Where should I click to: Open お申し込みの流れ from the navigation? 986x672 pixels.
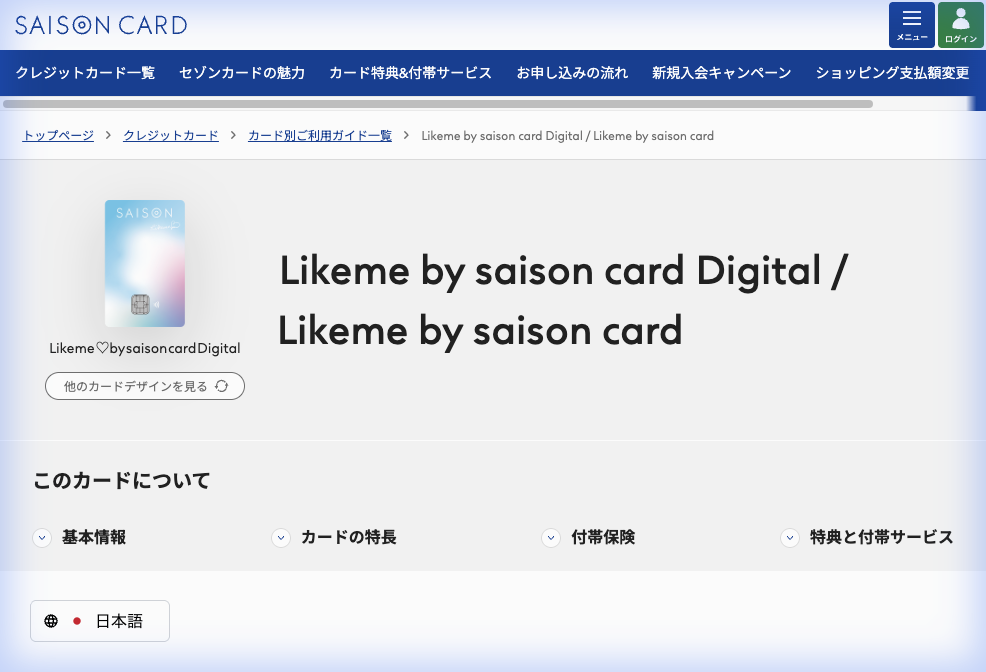tap(572, 72)
